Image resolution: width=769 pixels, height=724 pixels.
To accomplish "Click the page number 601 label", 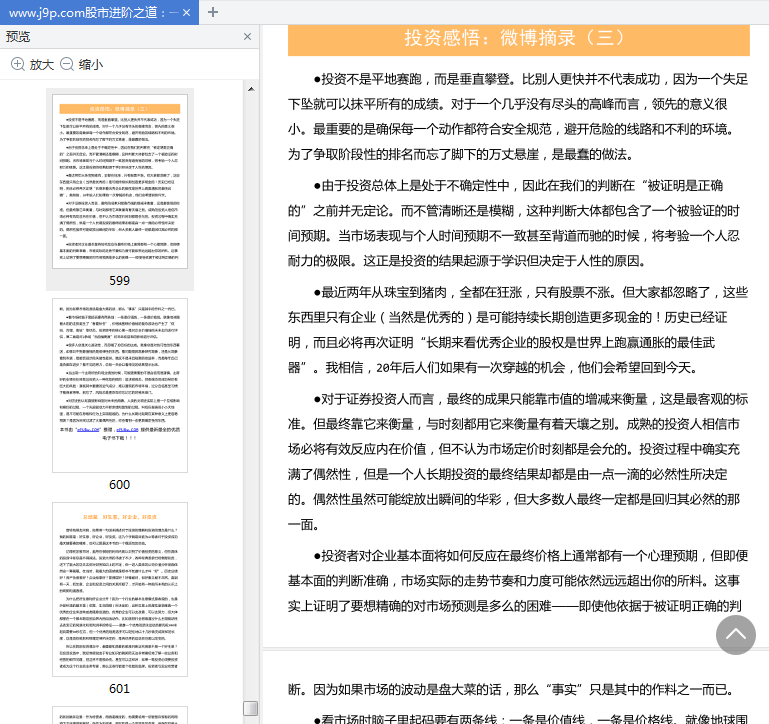I will coord(120,689).
